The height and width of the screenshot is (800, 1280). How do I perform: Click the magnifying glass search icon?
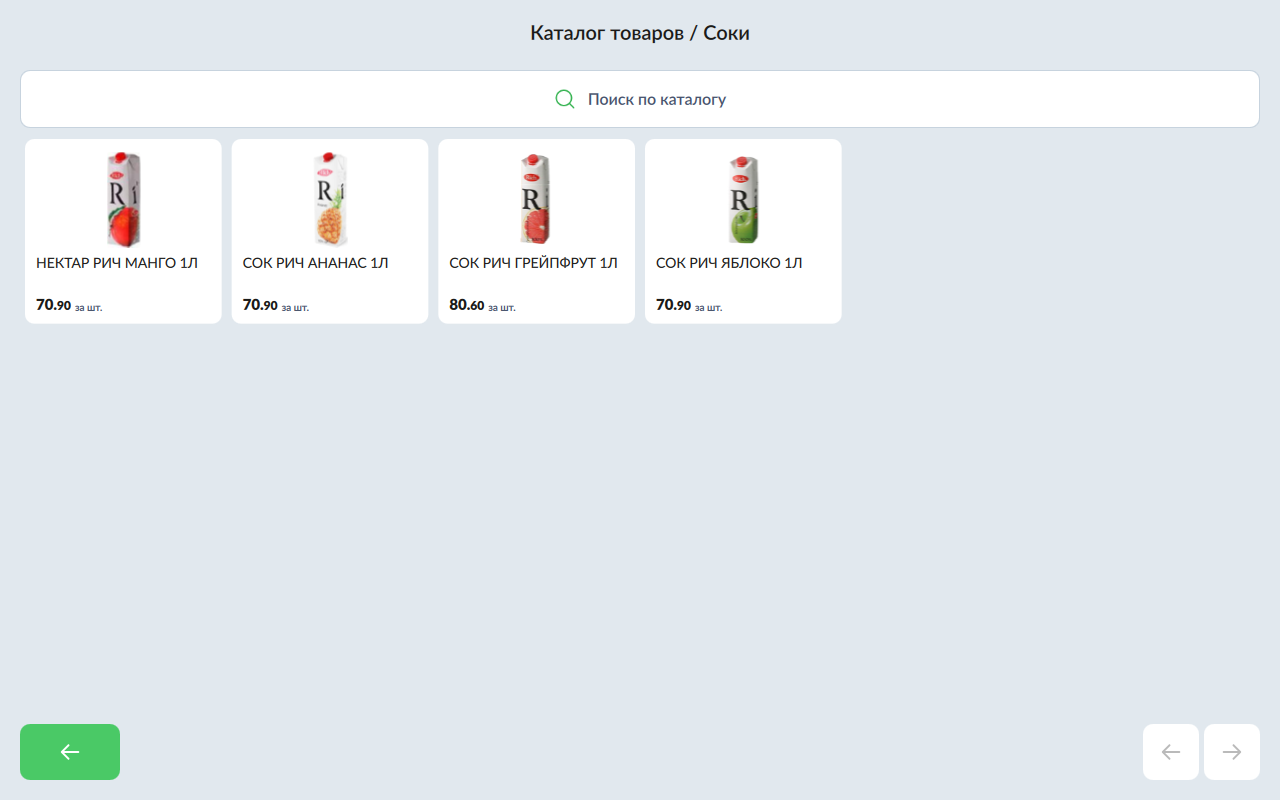(565, 99)
